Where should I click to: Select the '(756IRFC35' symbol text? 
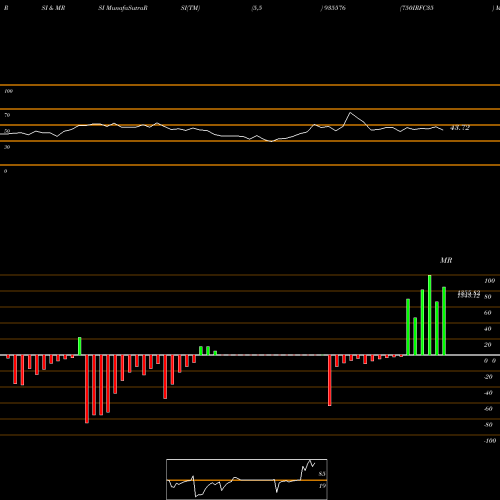point(417,8)
